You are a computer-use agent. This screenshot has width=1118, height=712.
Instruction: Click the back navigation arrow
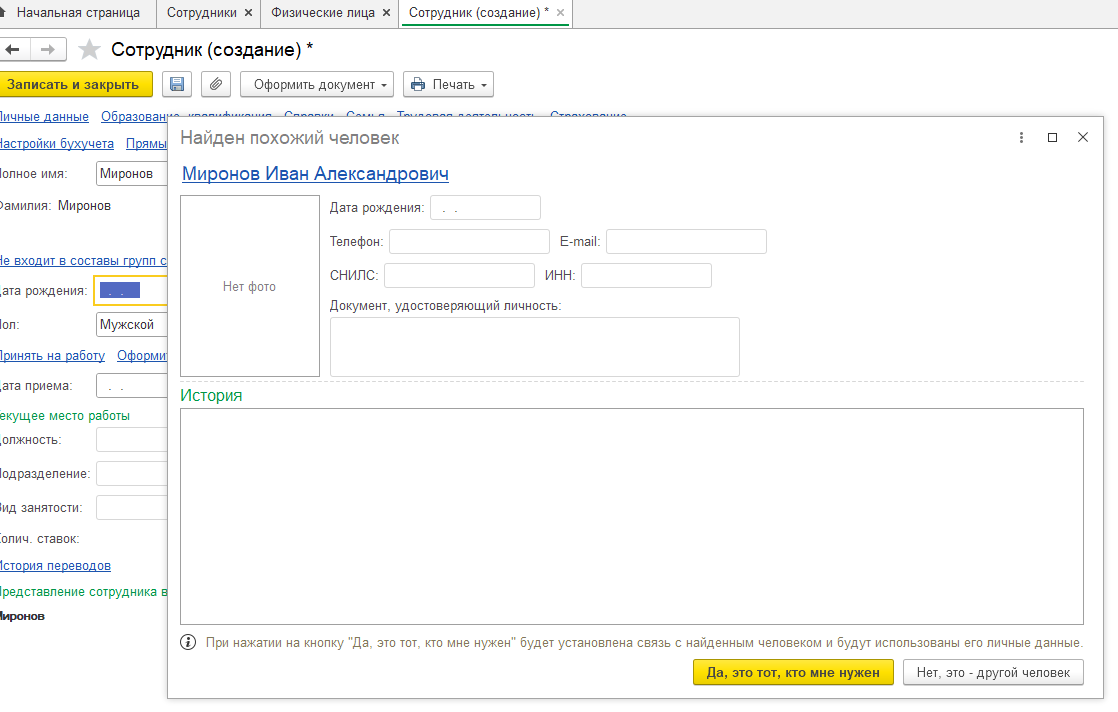coord(14,49)
